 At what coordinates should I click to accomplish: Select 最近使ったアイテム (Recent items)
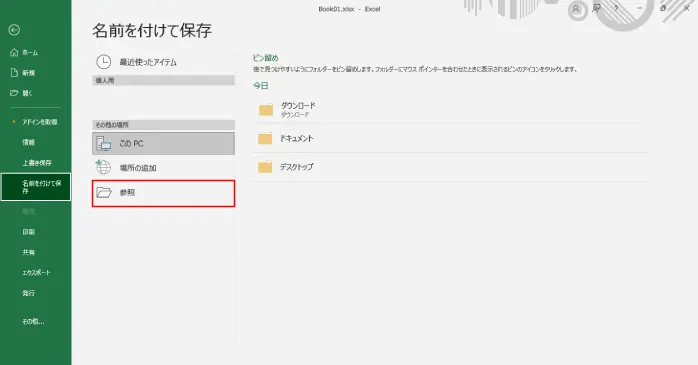(163, 62)
